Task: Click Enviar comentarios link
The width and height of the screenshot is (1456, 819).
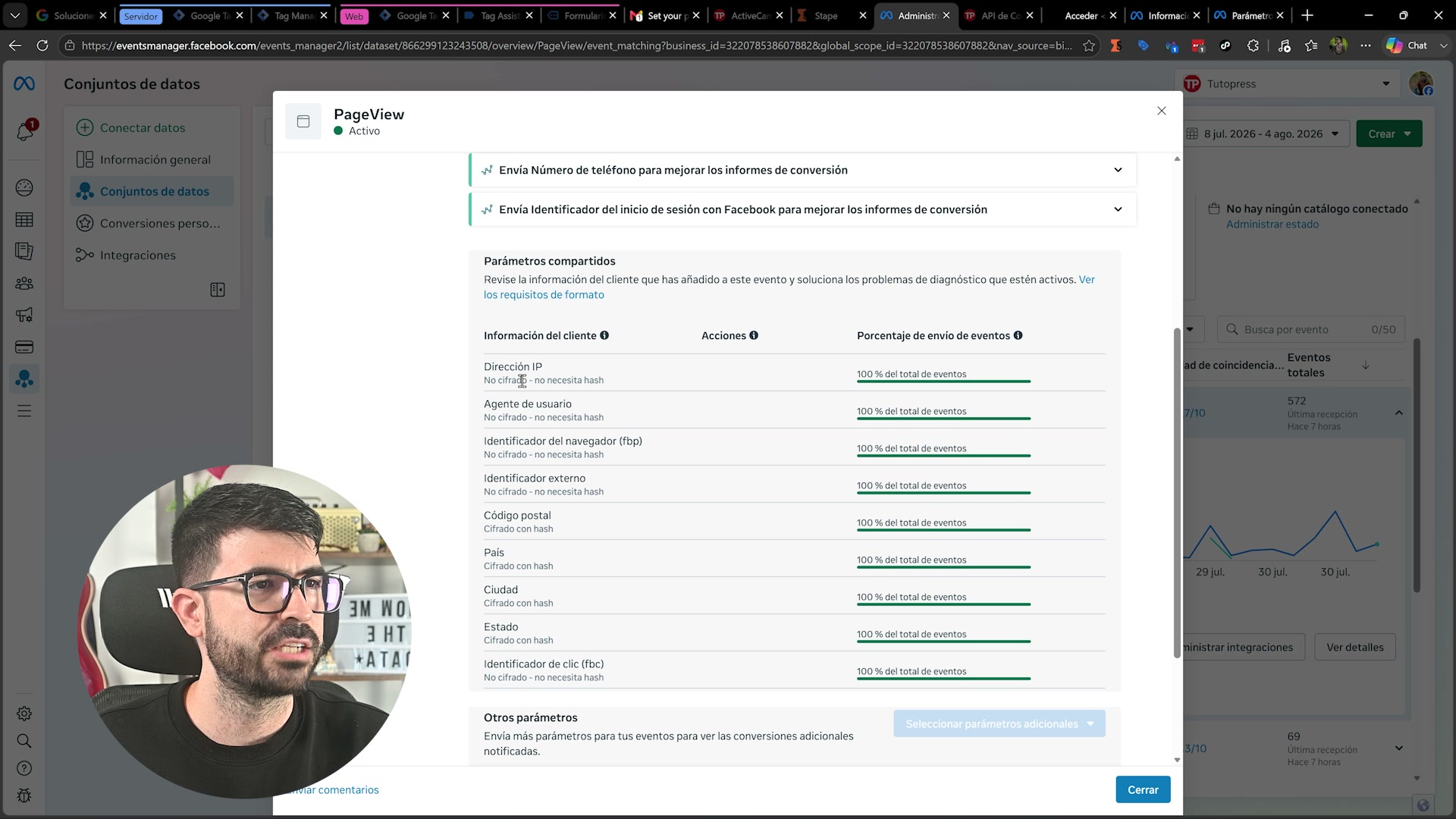Action: pos(334,789)
